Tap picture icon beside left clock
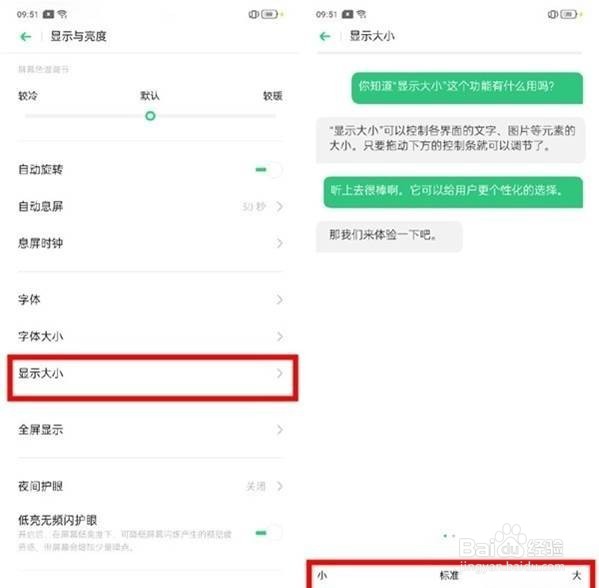This screenshot has width=599, height=588. (49, 14)
